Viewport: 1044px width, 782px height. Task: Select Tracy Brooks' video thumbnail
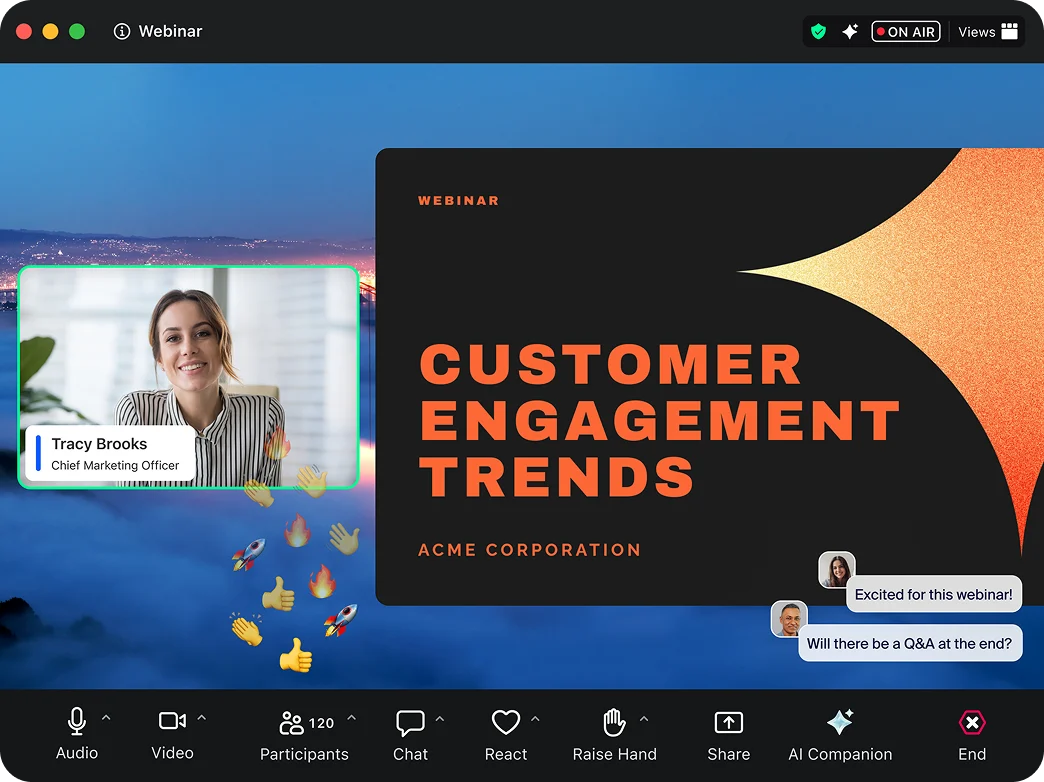(x=188, y=377)
